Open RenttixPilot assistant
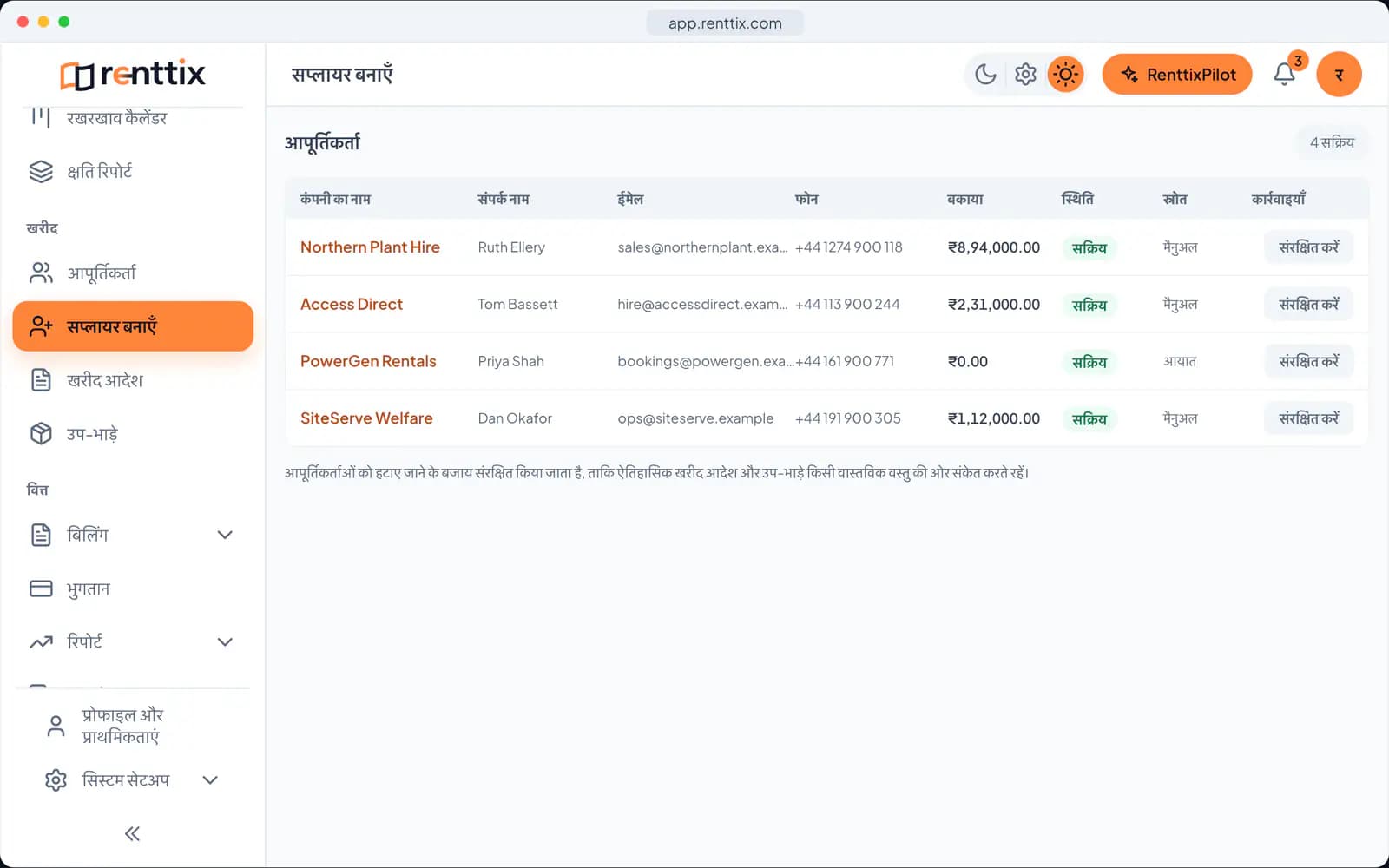The height and width of the screenshot is (868, 1389). (x=1177, y=75)
